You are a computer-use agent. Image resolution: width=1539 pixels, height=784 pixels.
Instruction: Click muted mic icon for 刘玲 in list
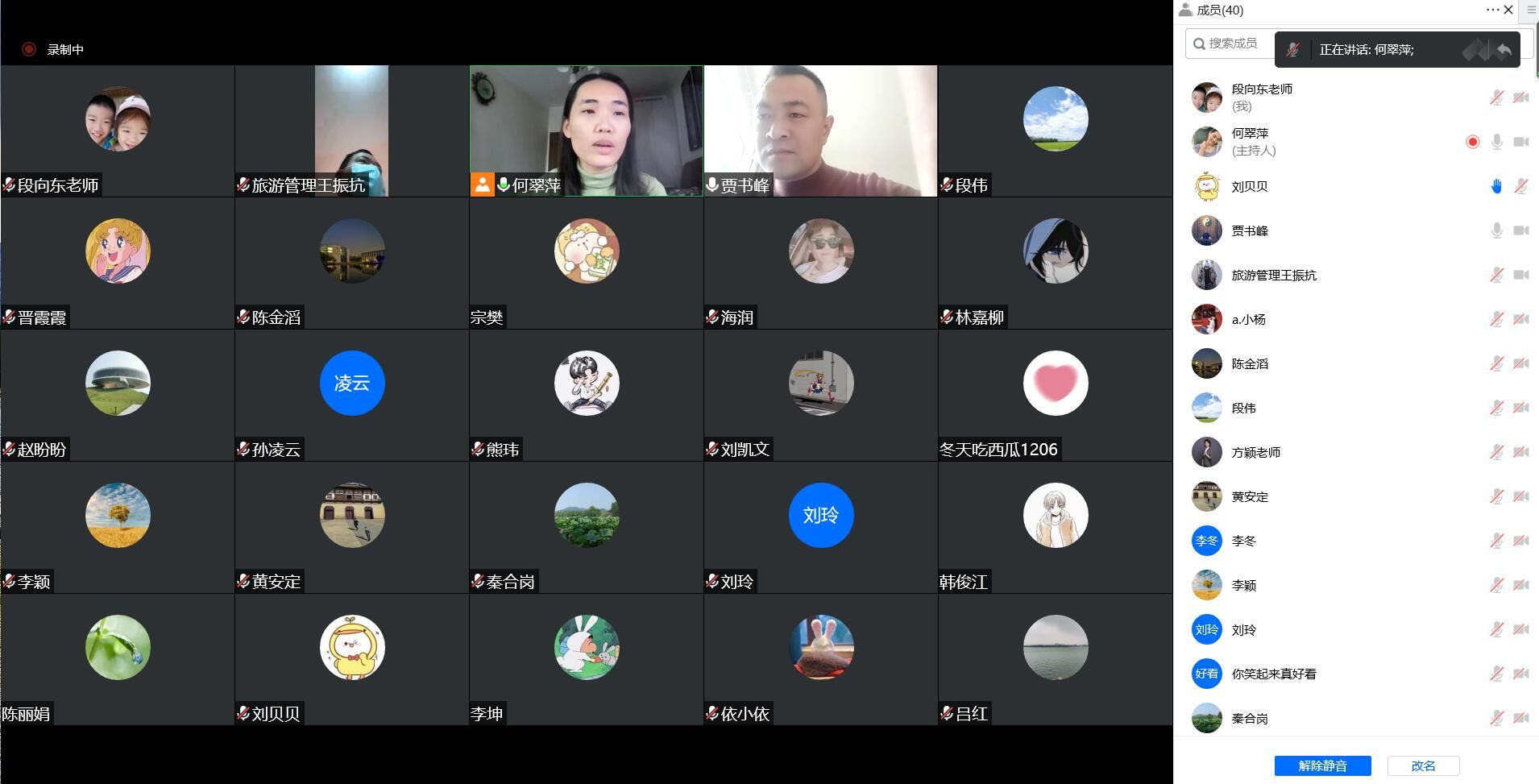tap(1496, 629)
